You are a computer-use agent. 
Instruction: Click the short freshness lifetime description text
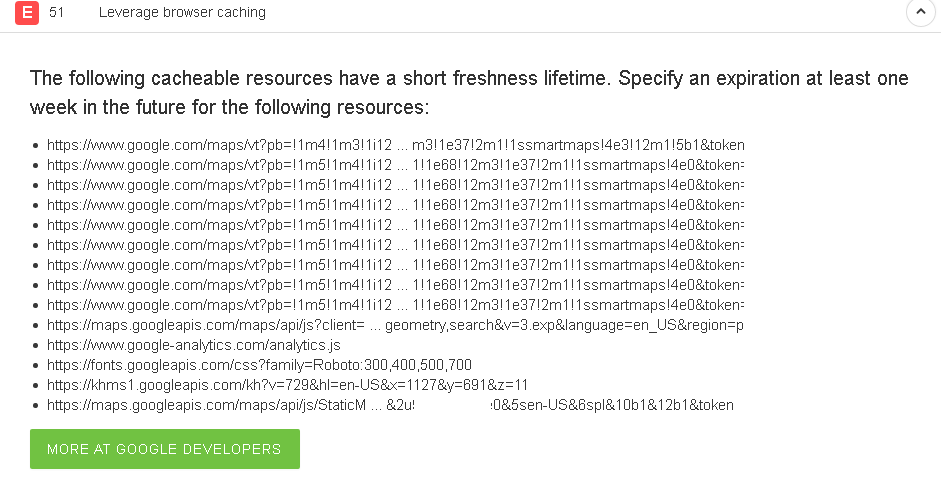[x=469, y=92]
